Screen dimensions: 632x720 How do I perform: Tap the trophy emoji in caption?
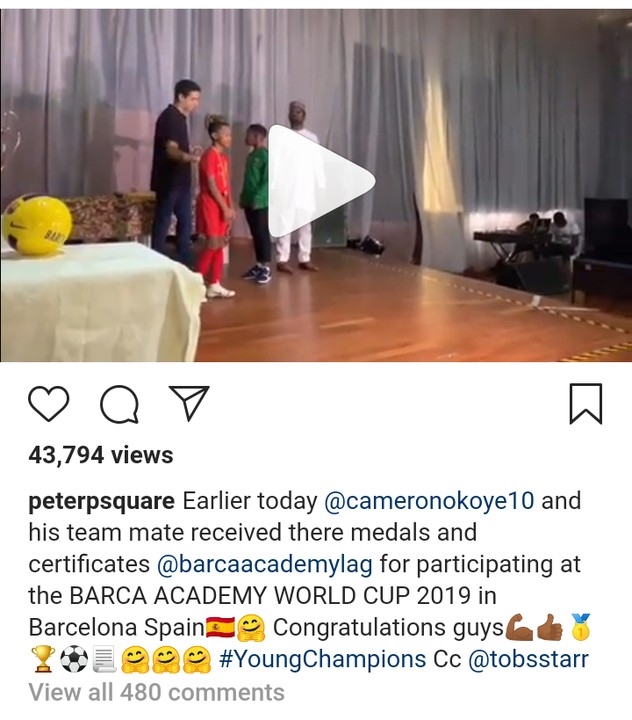tap(44, 659)
